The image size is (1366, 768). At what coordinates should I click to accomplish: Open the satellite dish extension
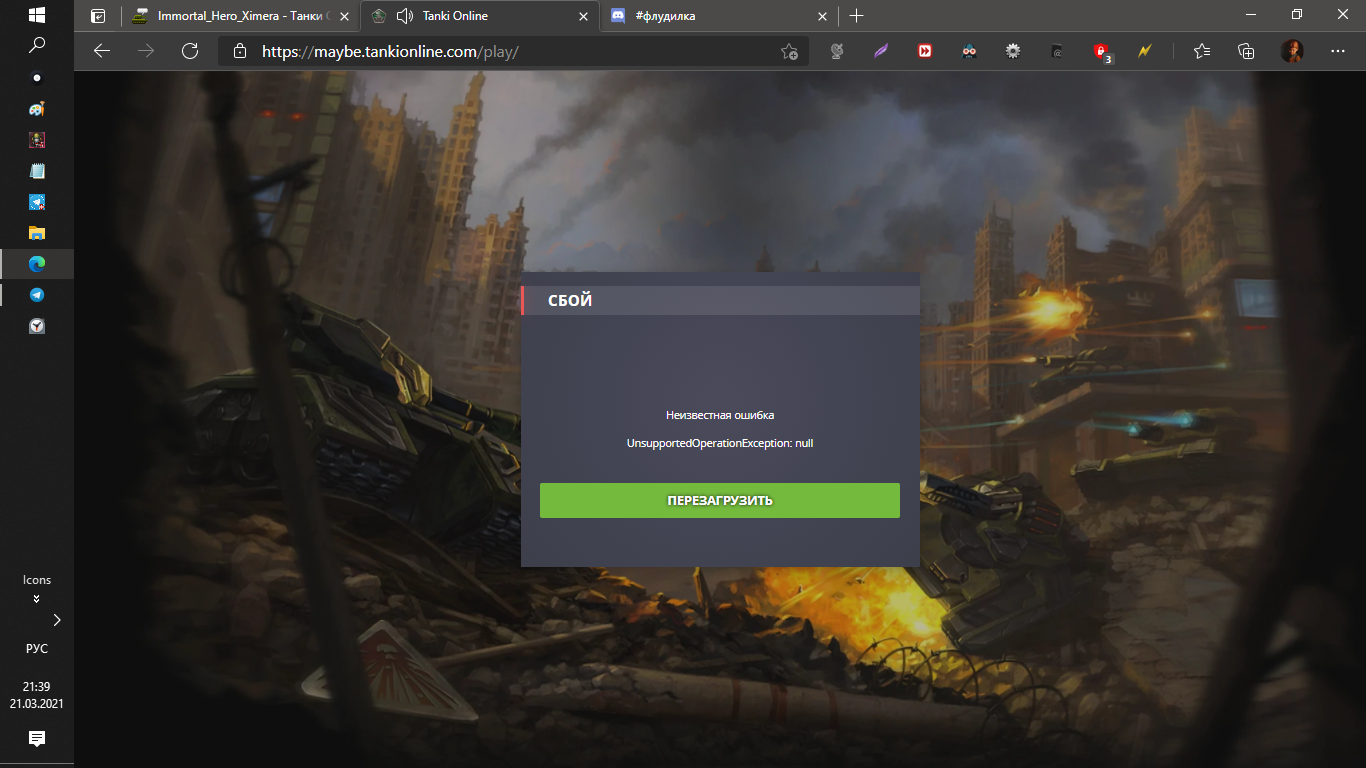pos(838,51)
